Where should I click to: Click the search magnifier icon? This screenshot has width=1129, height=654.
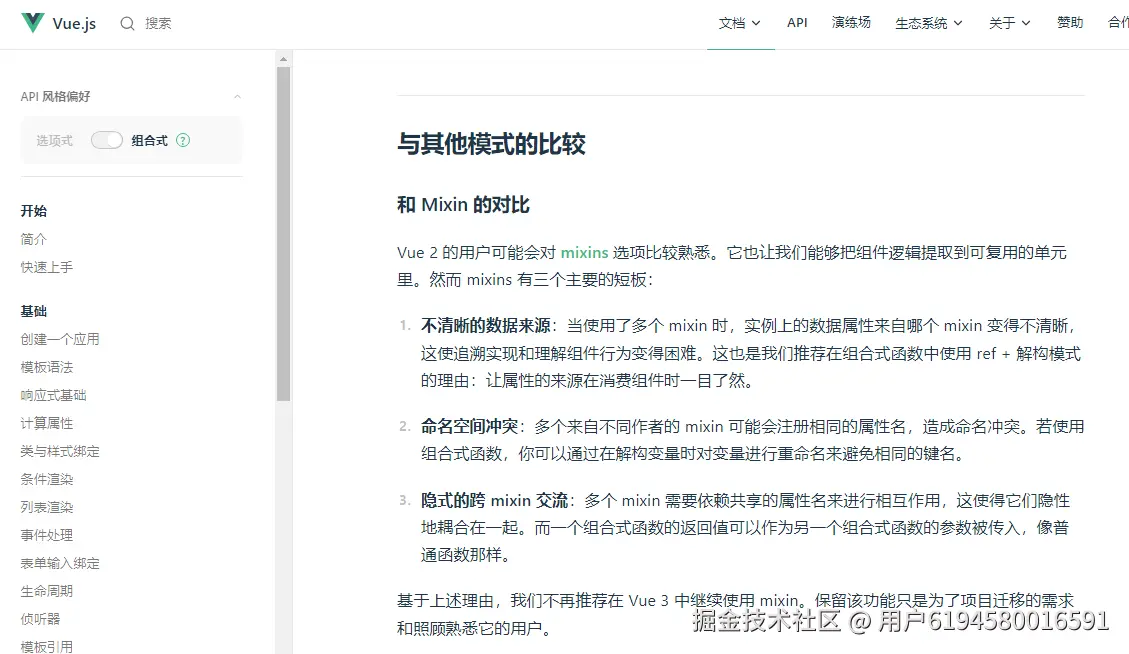tap(127, 24)
